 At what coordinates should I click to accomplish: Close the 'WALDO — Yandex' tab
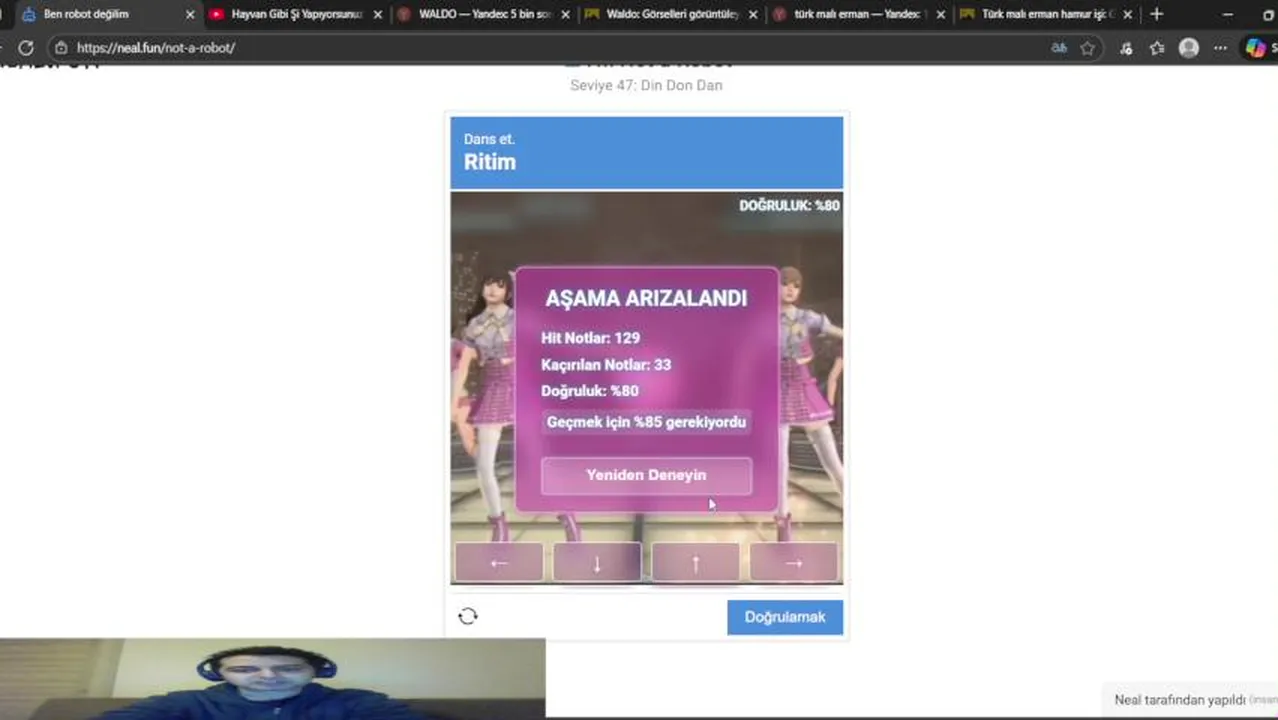(x=566, y=15)
